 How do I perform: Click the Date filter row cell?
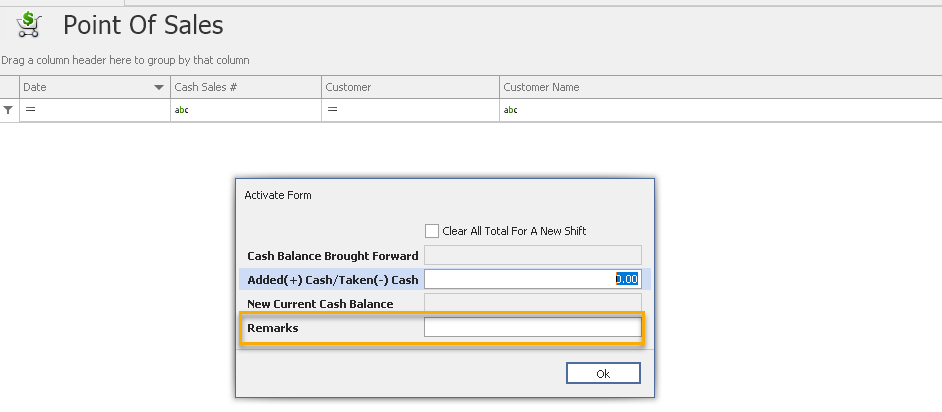click(95, 110)
